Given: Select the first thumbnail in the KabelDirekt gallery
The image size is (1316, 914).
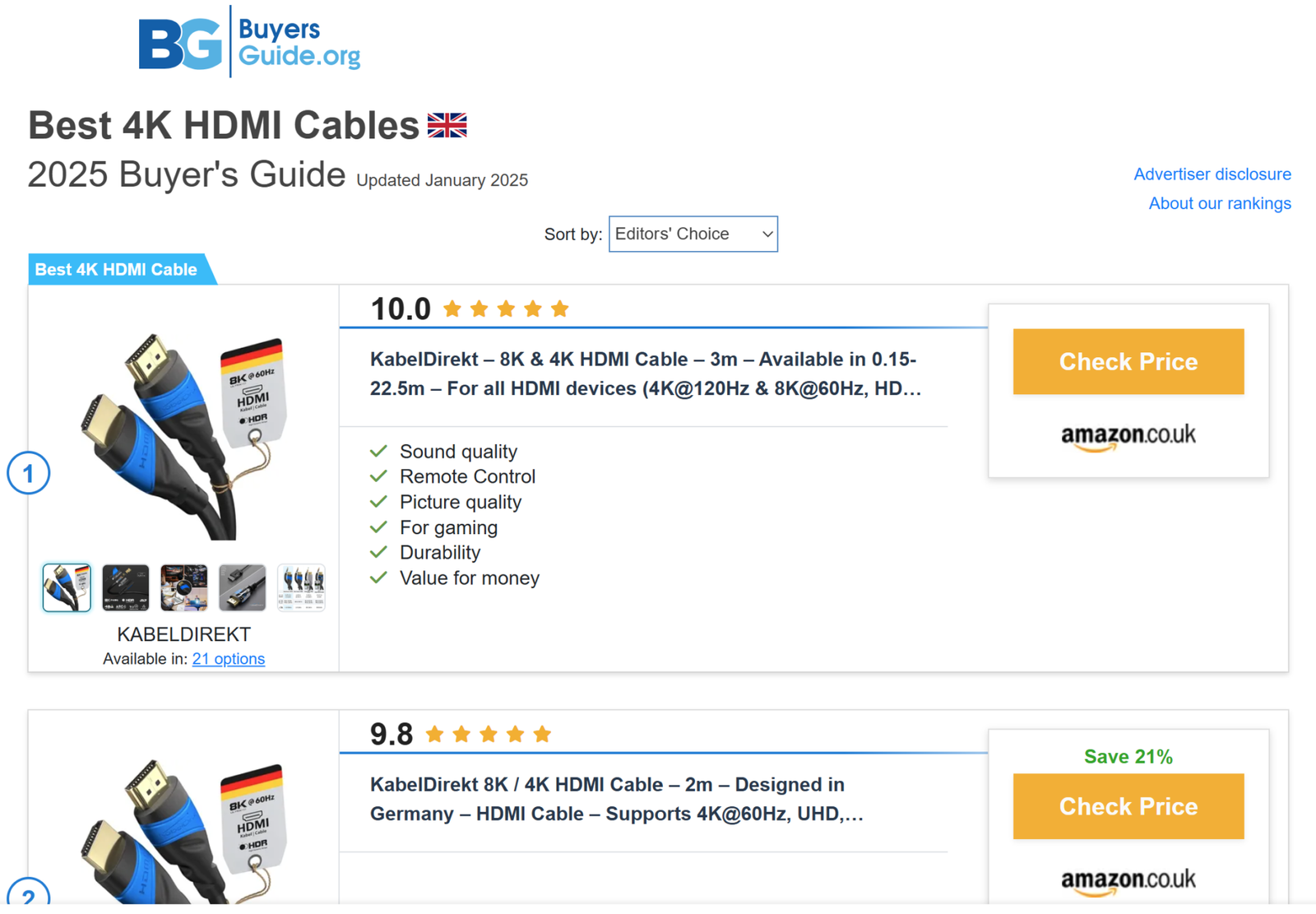Looking at the screenshot, I should tap(67, 587).
